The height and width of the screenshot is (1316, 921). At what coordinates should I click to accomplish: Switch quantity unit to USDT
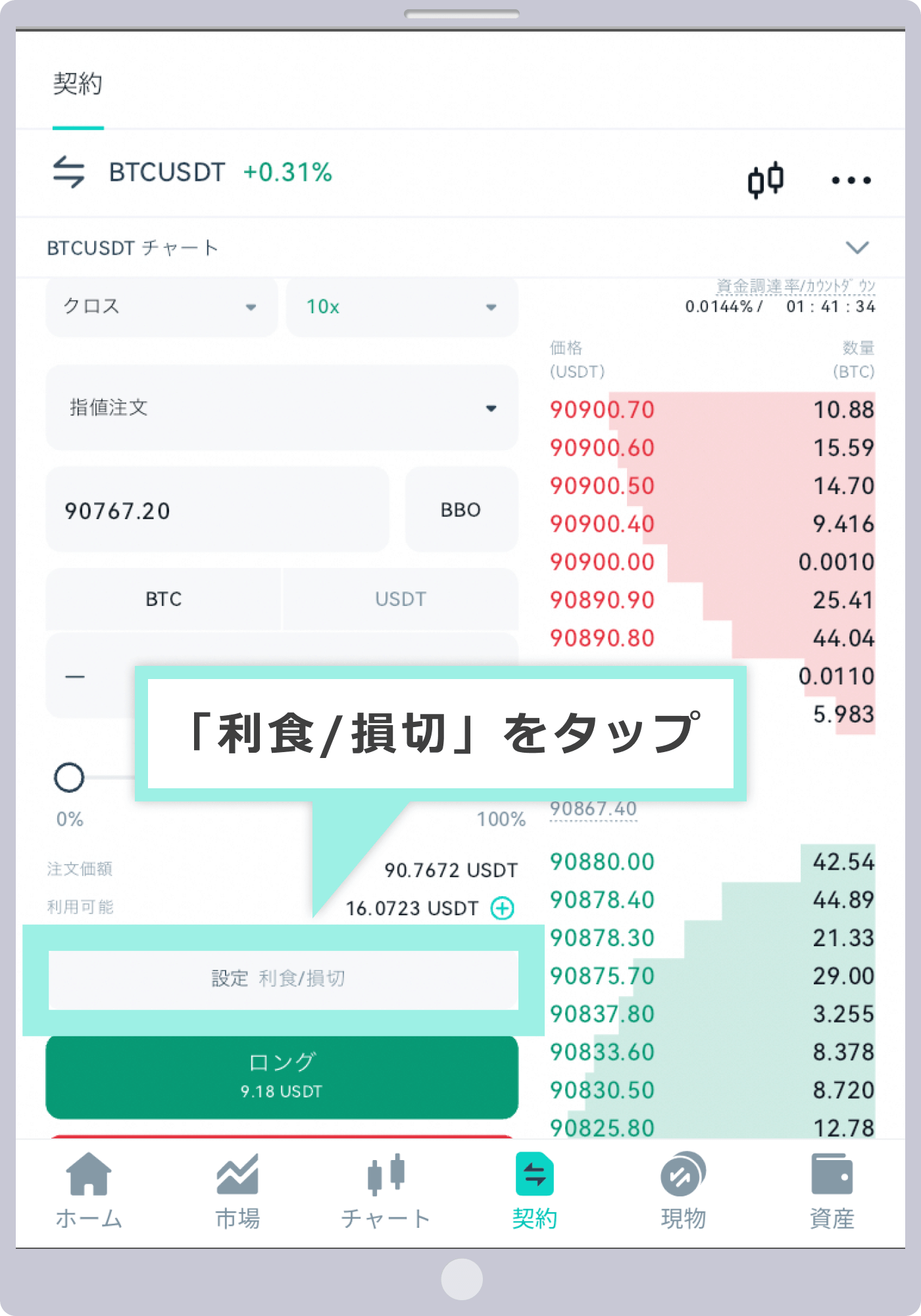tap(401, 599)
